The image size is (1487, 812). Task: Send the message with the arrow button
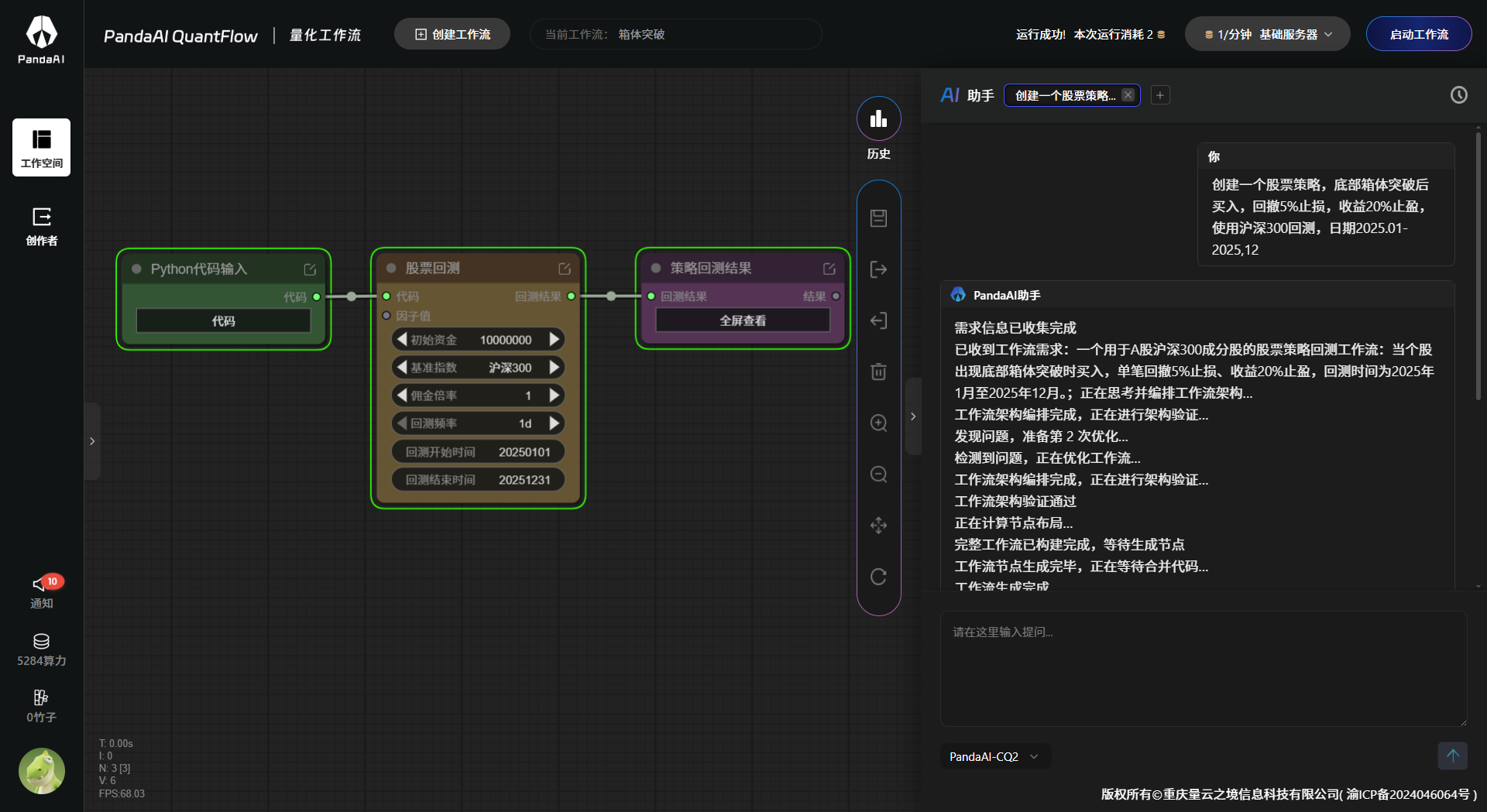1452,755
